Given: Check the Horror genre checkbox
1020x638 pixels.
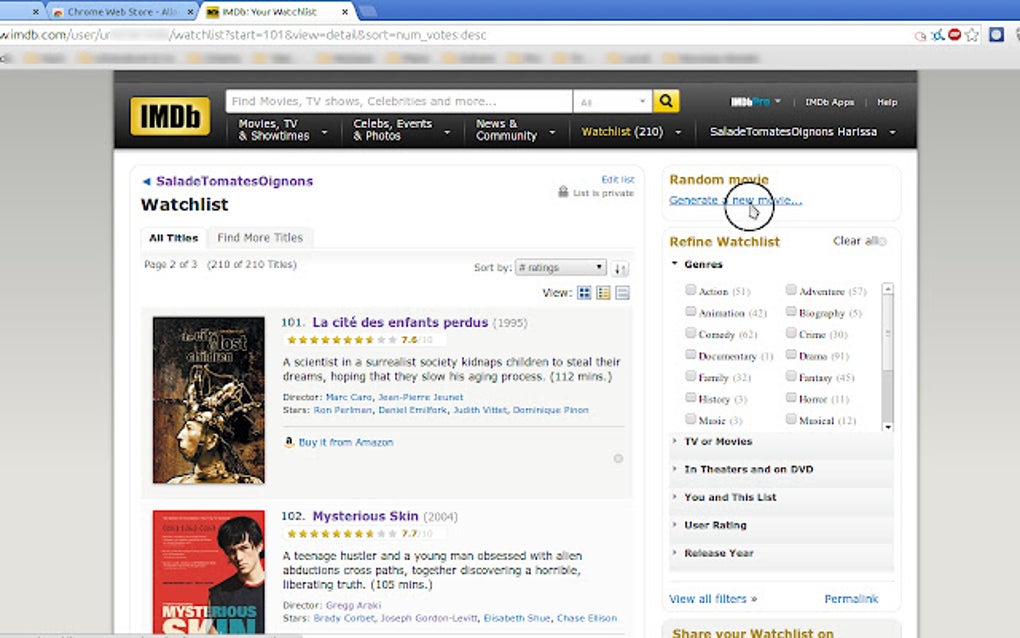Looking at the screenshot, I should (791, 397).
